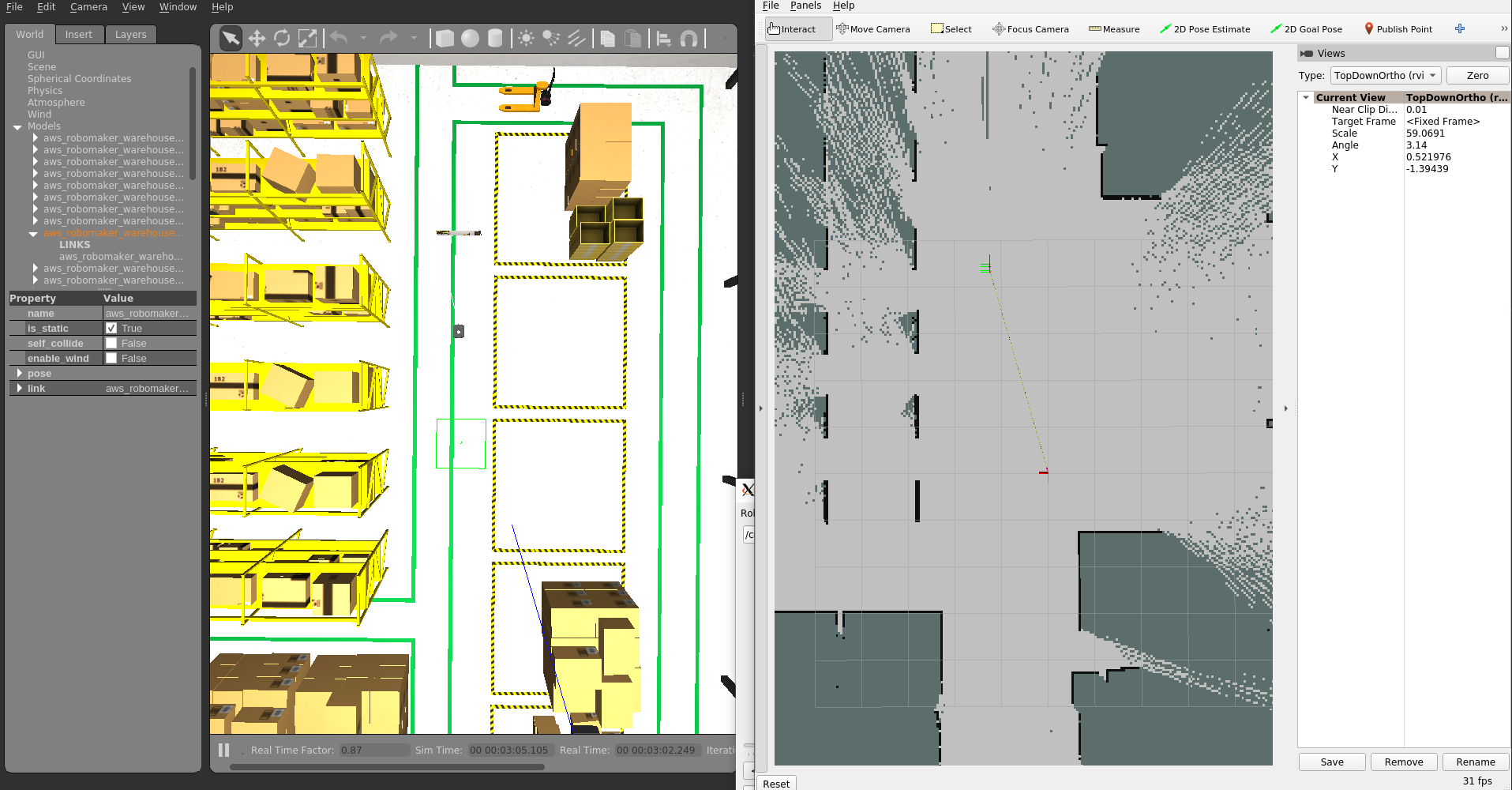This screenshot has width=1512, height=790.
Task: Select the arrow selection mode tool
Action: point(231,38)
